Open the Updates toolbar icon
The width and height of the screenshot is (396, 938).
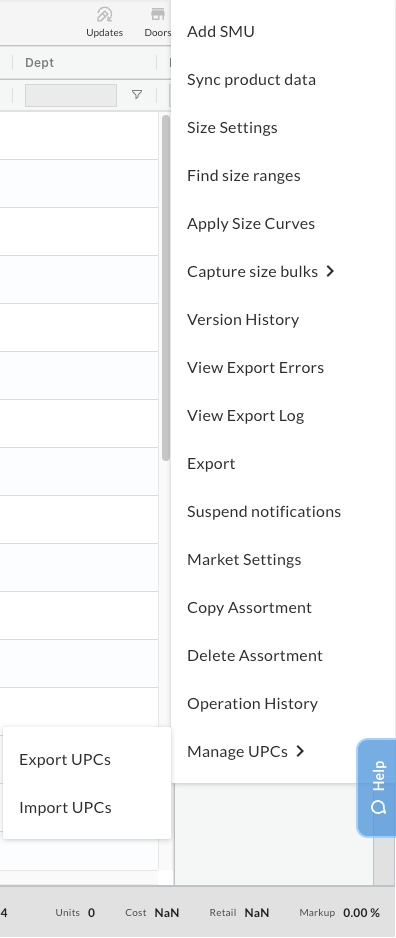point(105,14)
